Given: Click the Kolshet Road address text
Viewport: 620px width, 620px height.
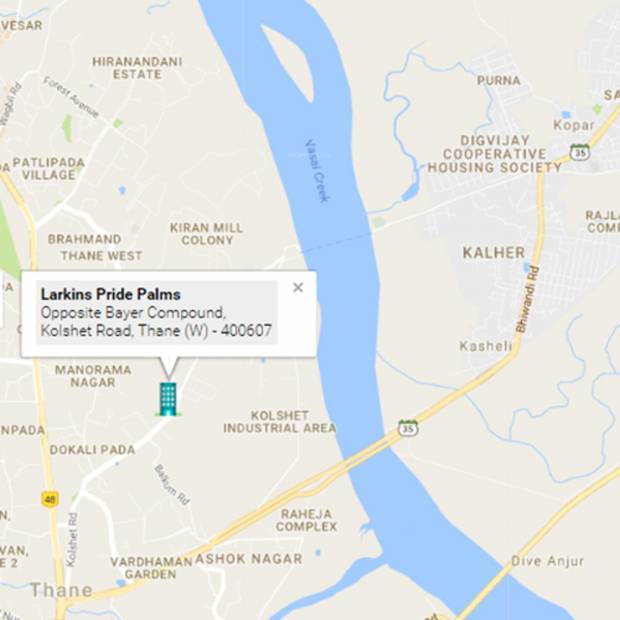Looking at the screenshot, I should [156, 331].
